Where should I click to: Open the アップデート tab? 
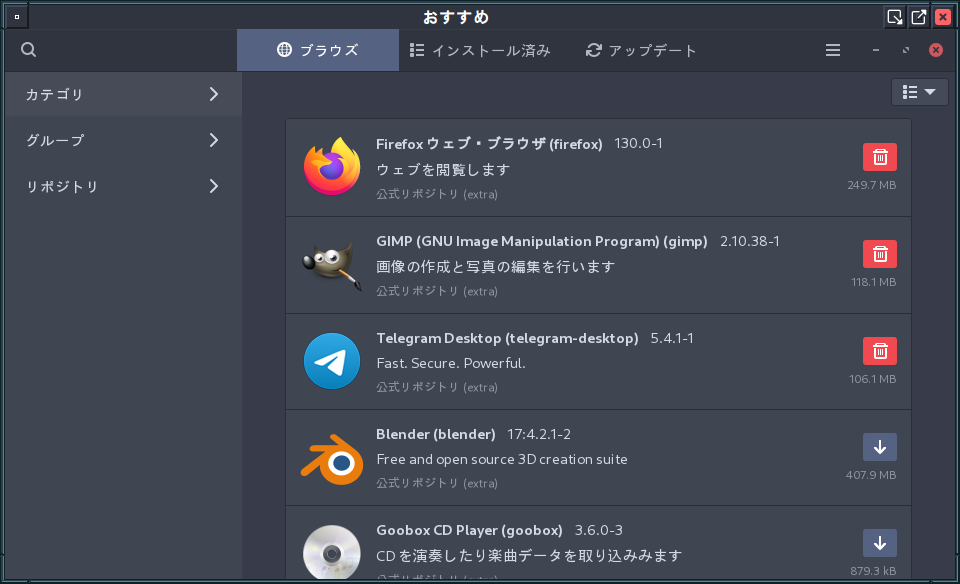pos(641,50)
